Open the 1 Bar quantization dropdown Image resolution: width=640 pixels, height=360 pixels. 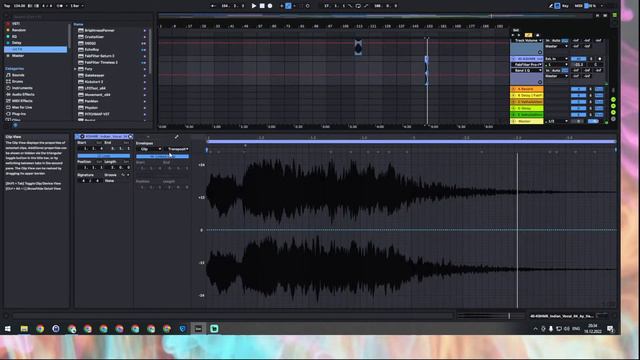coord(77,6)
